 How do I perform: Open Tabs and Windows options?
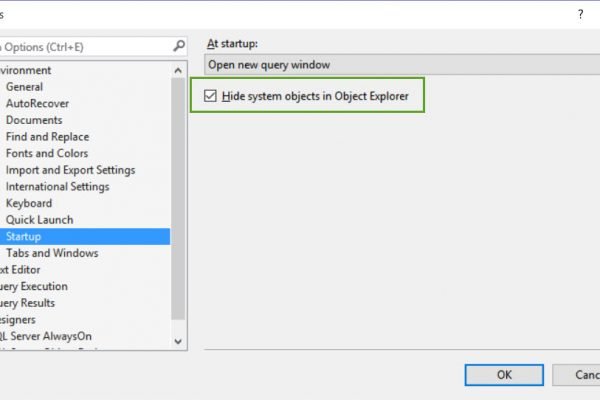52,253
